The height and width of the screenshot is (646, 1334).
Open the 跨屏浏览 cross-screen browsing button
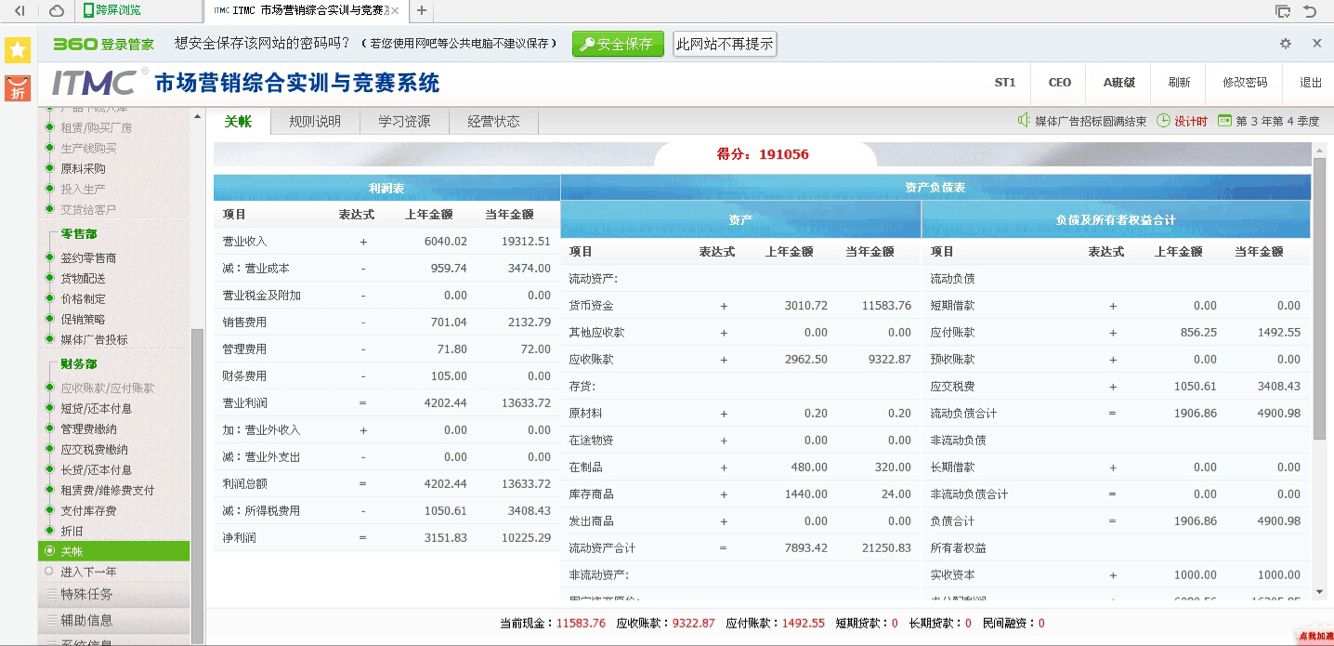tap(113, 11)
